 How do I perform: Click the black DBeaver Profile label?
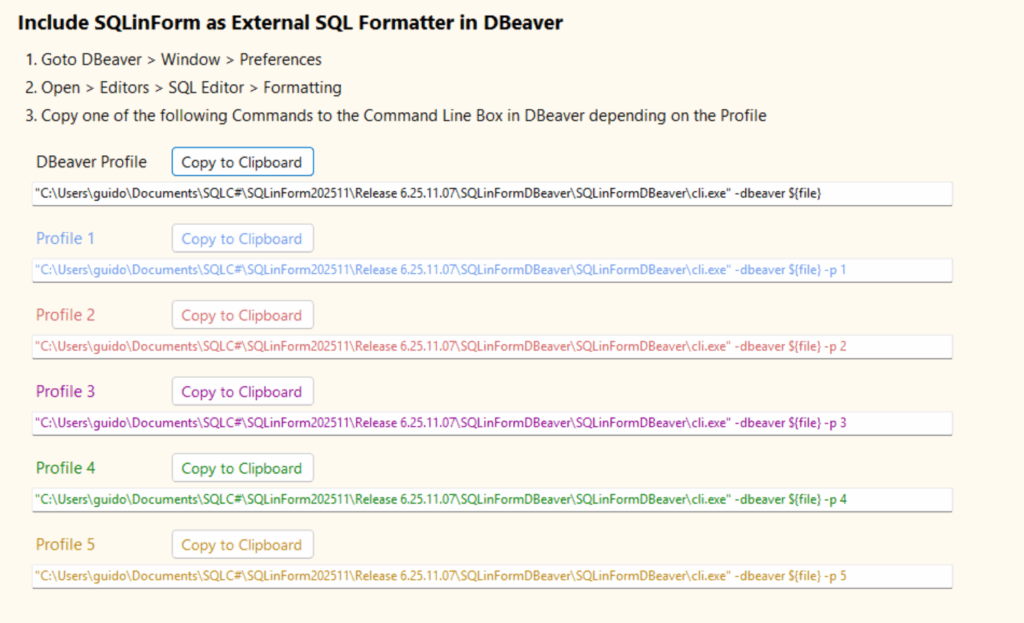(91, 162)
